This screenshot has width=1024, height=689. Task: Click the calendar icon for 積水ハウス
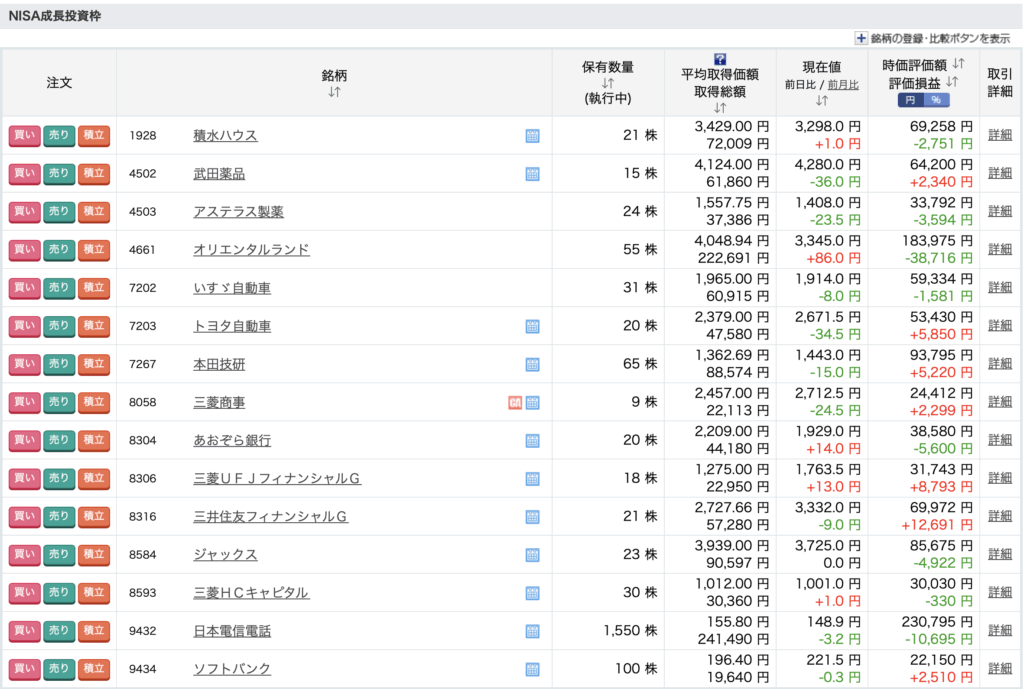[532, 136]
